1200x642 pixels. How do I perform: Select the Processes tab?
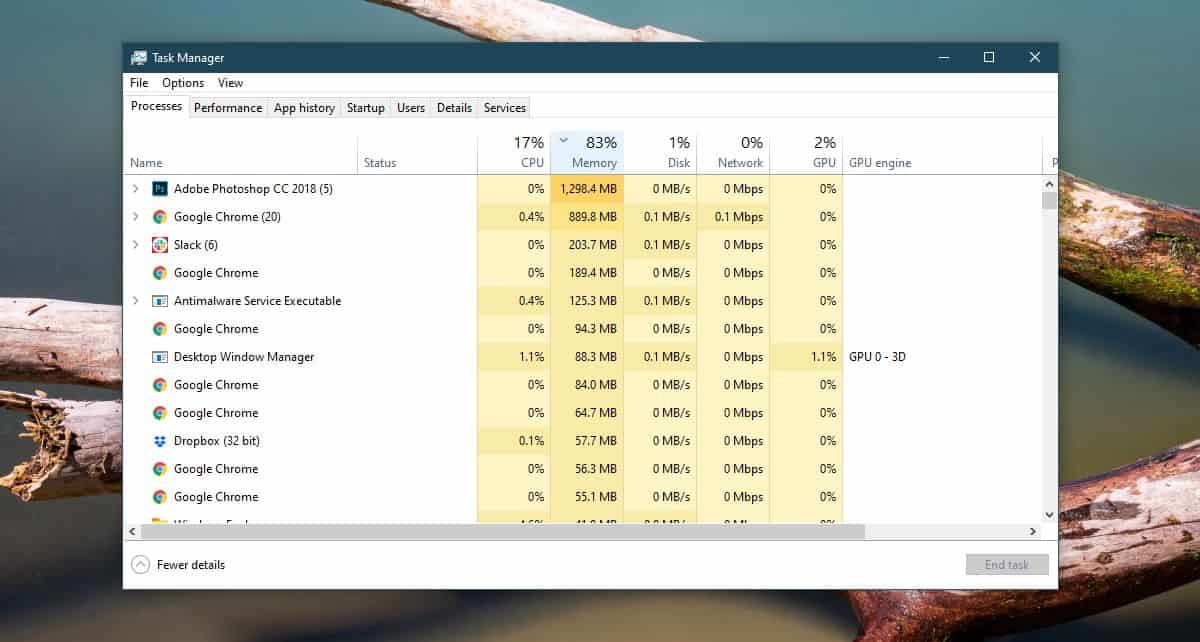coord(156,107)
